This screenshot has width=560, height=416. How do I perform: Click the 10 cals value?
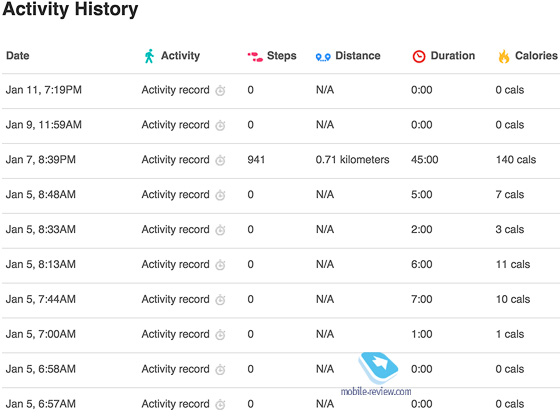(513, 299)
